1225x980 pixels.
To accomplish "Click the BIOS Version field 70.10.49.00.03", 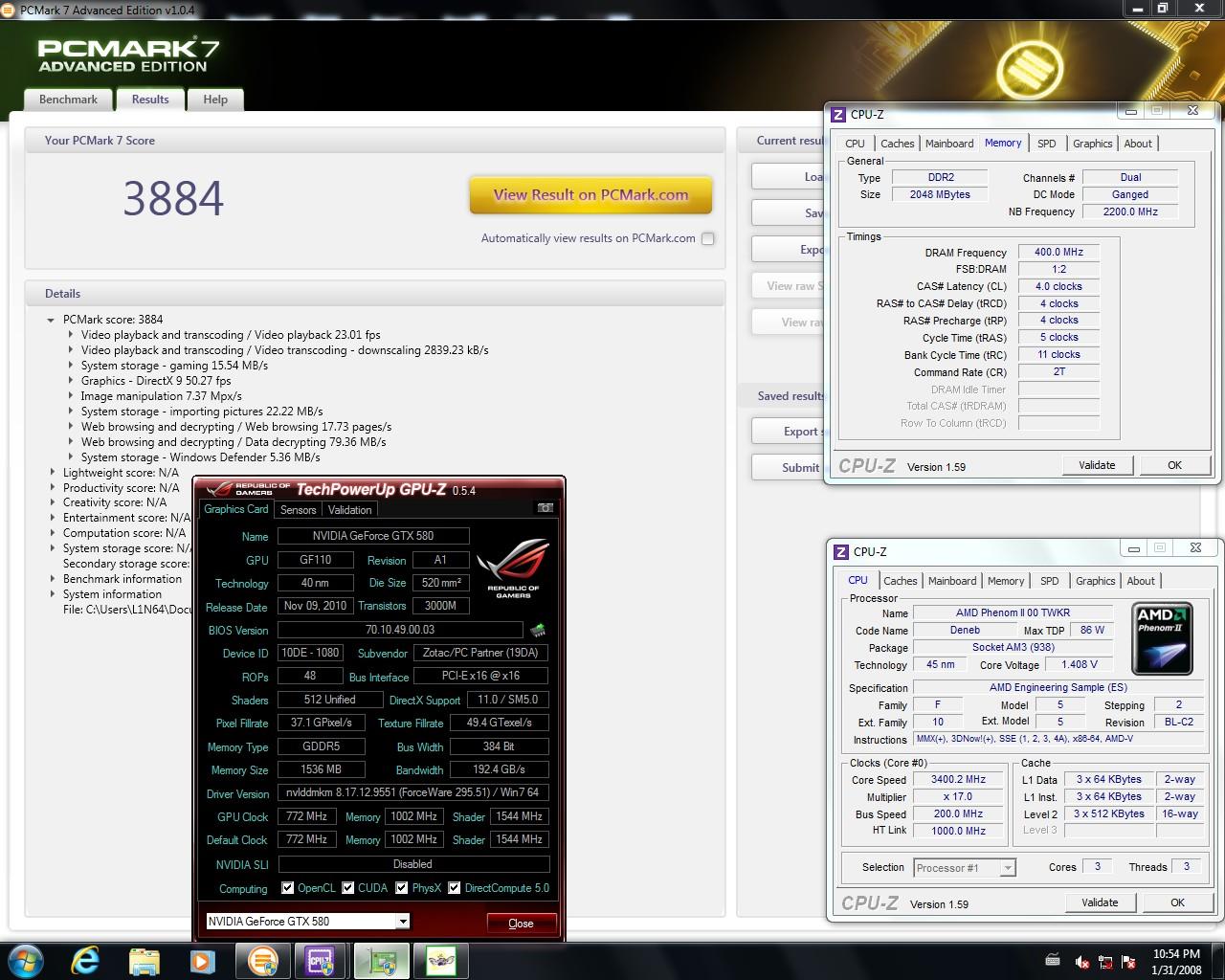I will [400, 630].
